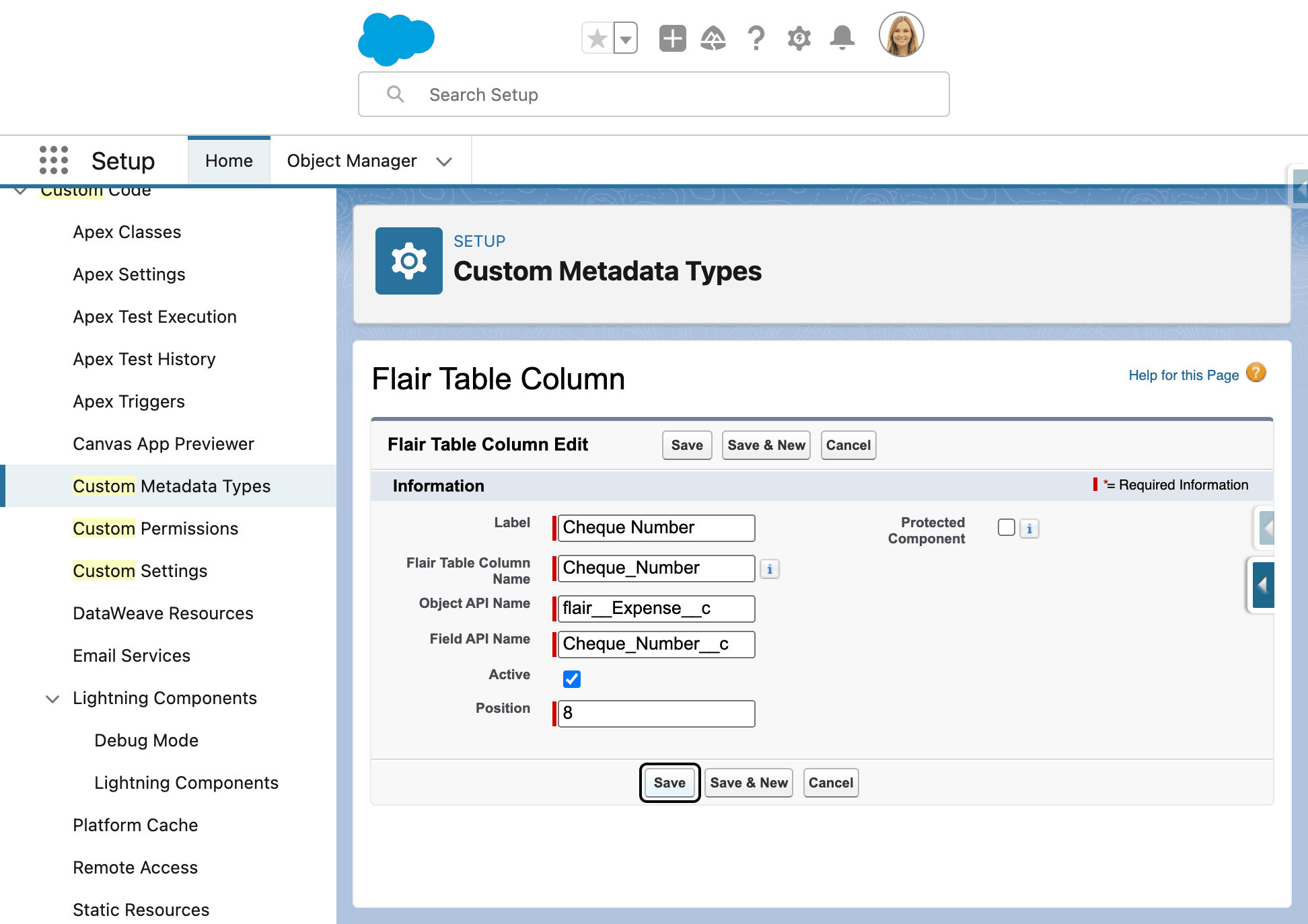The height and width of the screenshot is (924, 1308).
Task: Click the Search Setup field
Action: coord(653,95)
